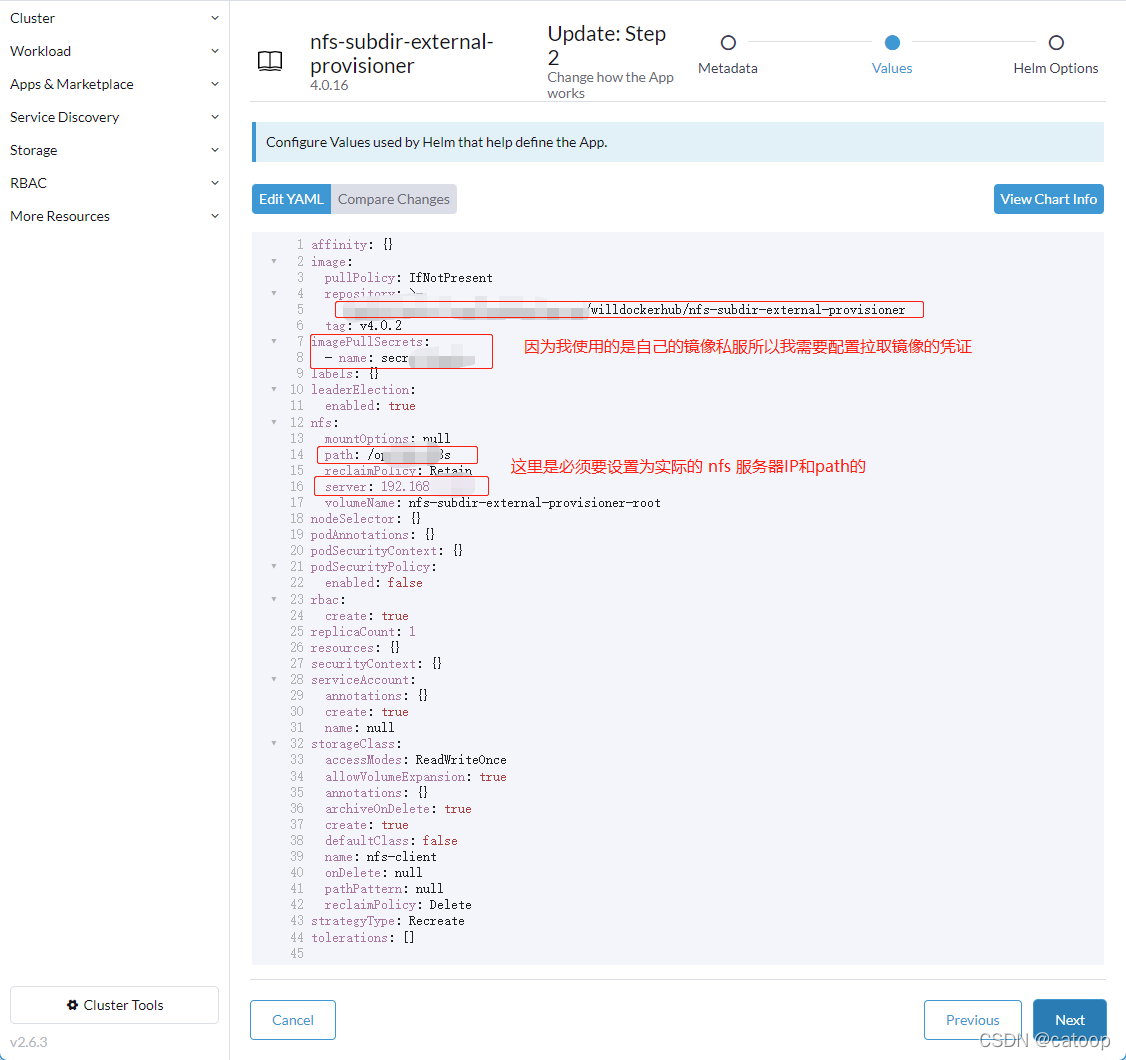
Task: Collapse the imagePullSecrets fold arrow
Action: 274,341
